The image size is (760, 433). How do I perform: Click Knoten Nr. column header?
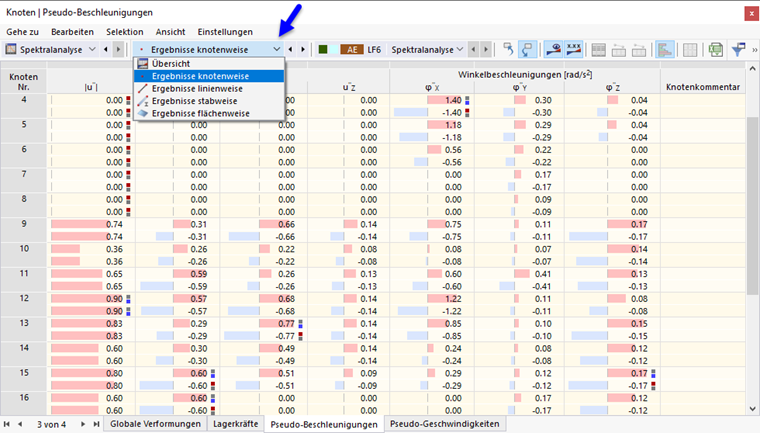click(x=23, y=81)
